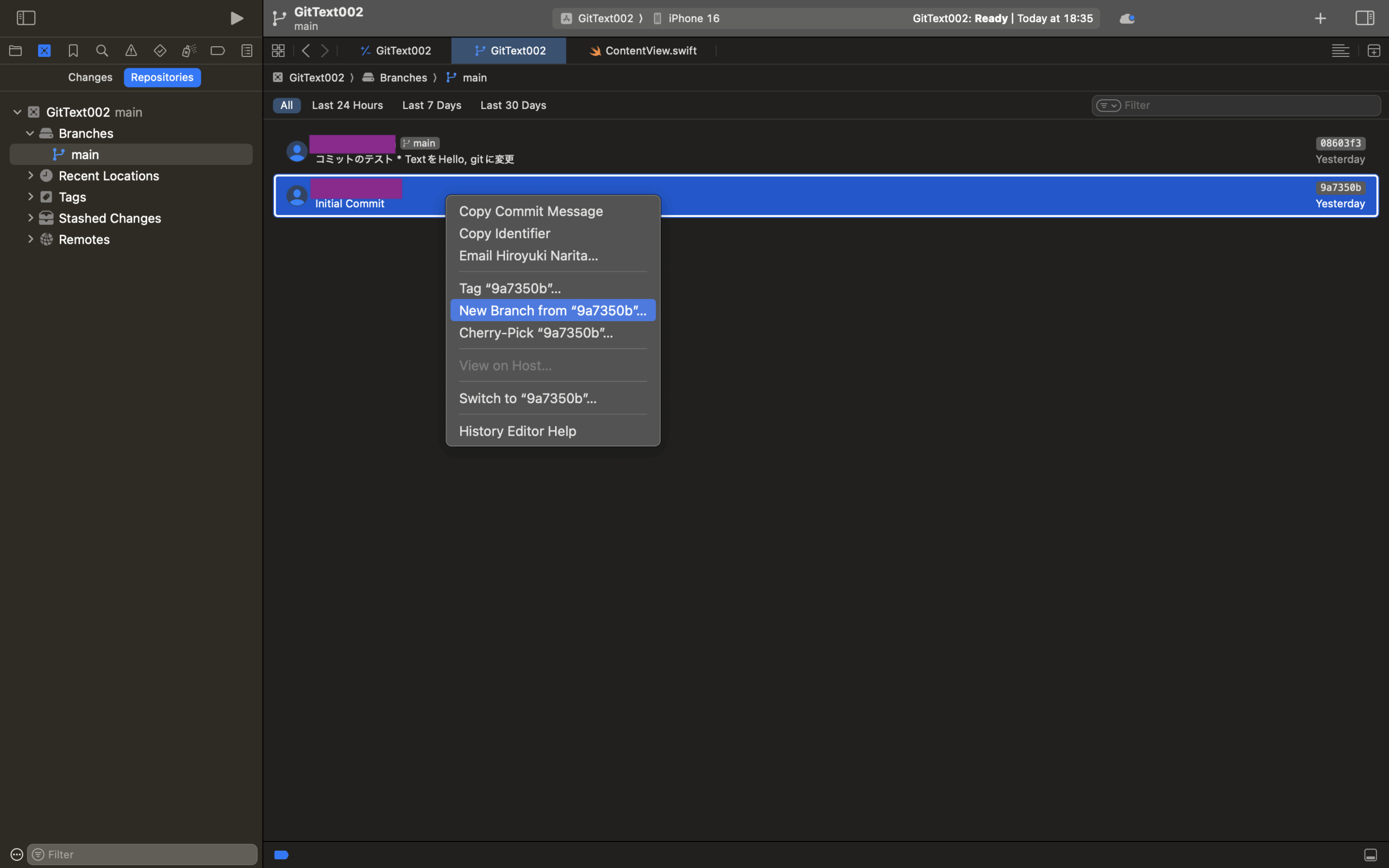Click the plus Library button

point(1320,18)
